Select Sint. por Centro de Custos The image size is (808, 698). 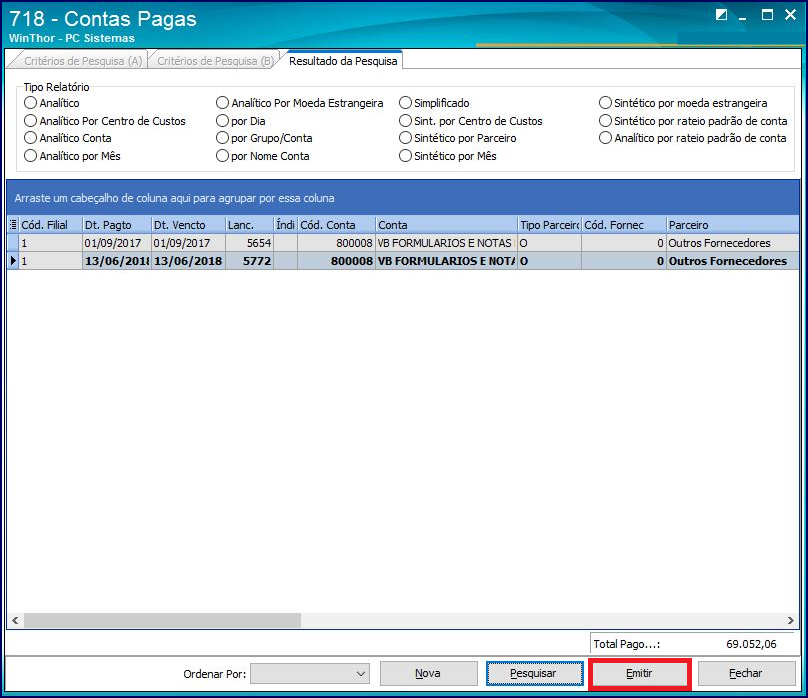(470, 121)
